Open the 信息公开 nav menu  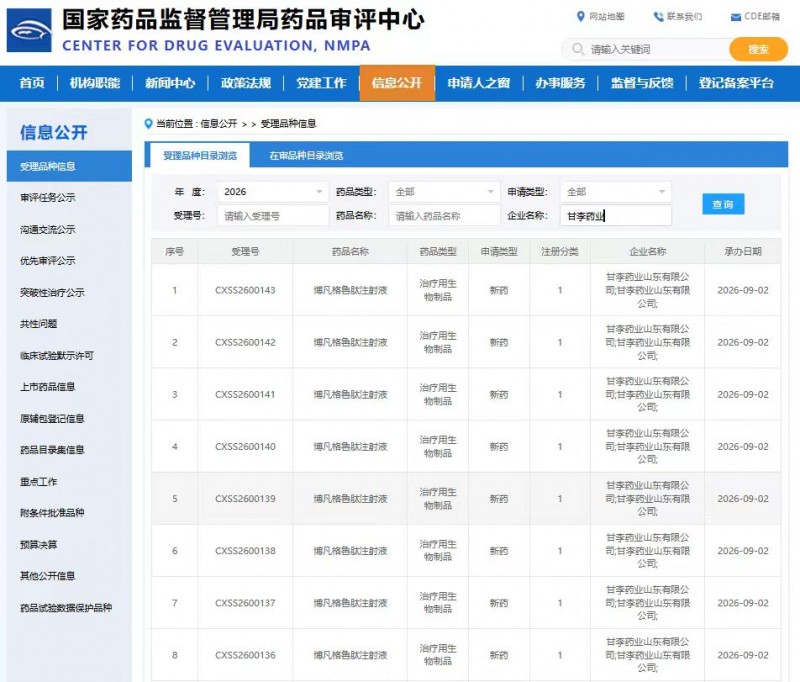point(397,83)
